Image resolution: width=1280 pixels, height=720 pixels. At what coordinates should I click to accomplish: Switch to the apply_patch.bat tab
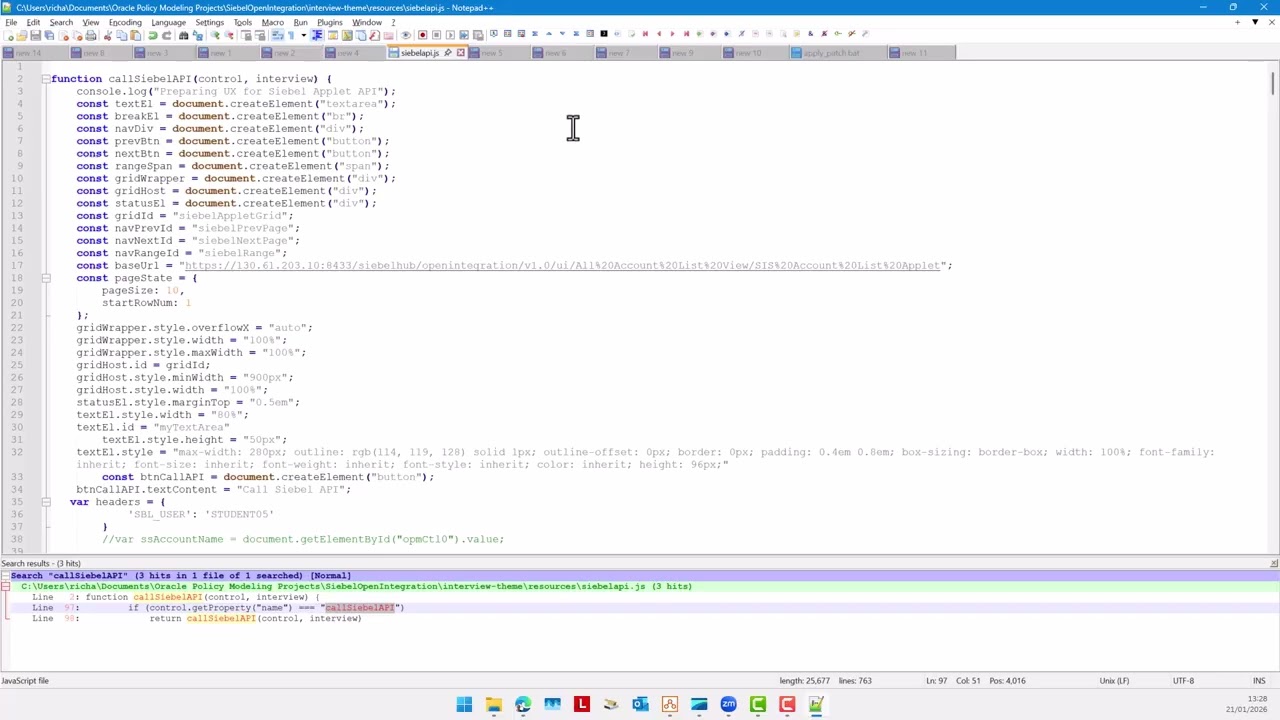tap(838, 53)
